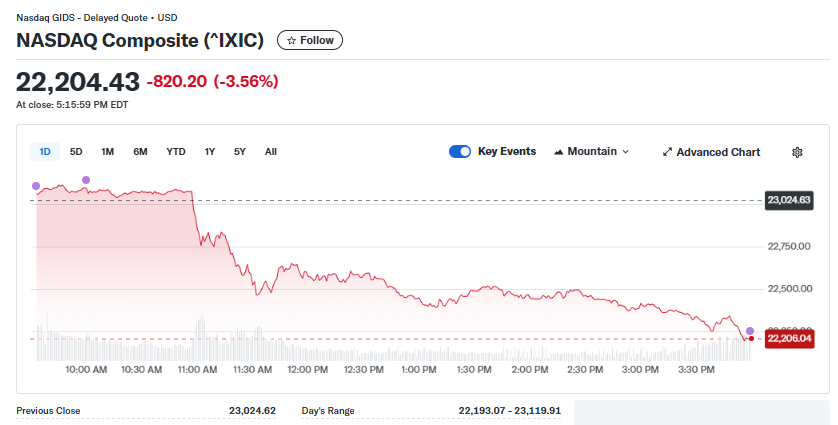Switch chart to YTD range
This screenshot has height=425, width=838.
coord(176,152)
